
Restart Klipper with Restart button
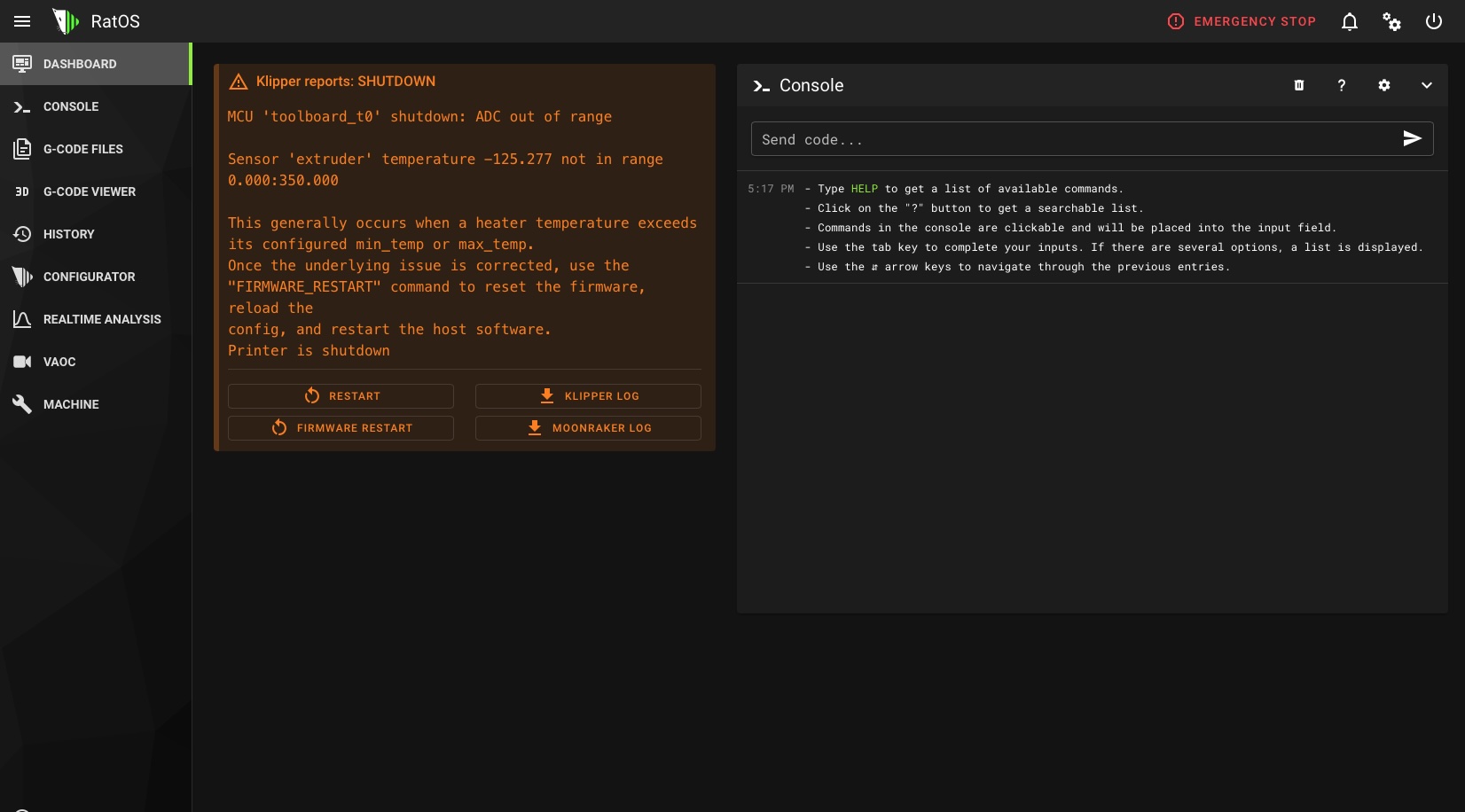point(341,396)
